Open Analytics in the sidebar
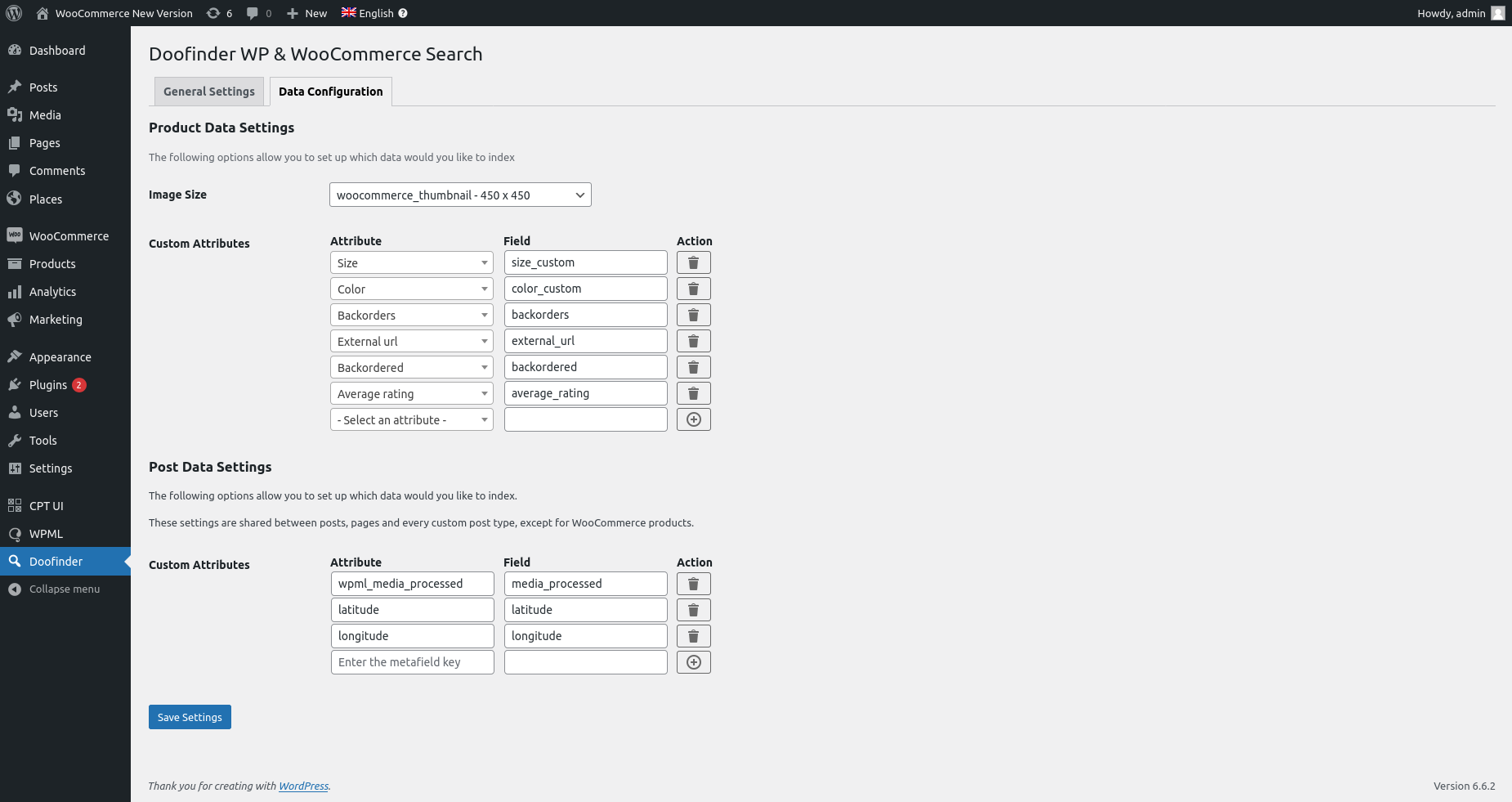 [65, 292]
